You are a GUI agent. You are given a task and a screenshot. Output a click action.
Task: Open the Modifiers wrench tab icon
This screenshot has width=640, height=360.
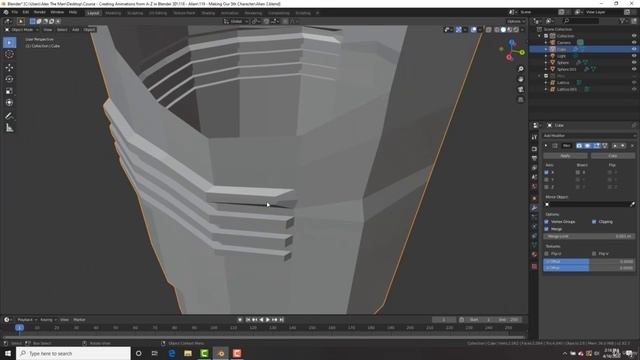[534, 208]
